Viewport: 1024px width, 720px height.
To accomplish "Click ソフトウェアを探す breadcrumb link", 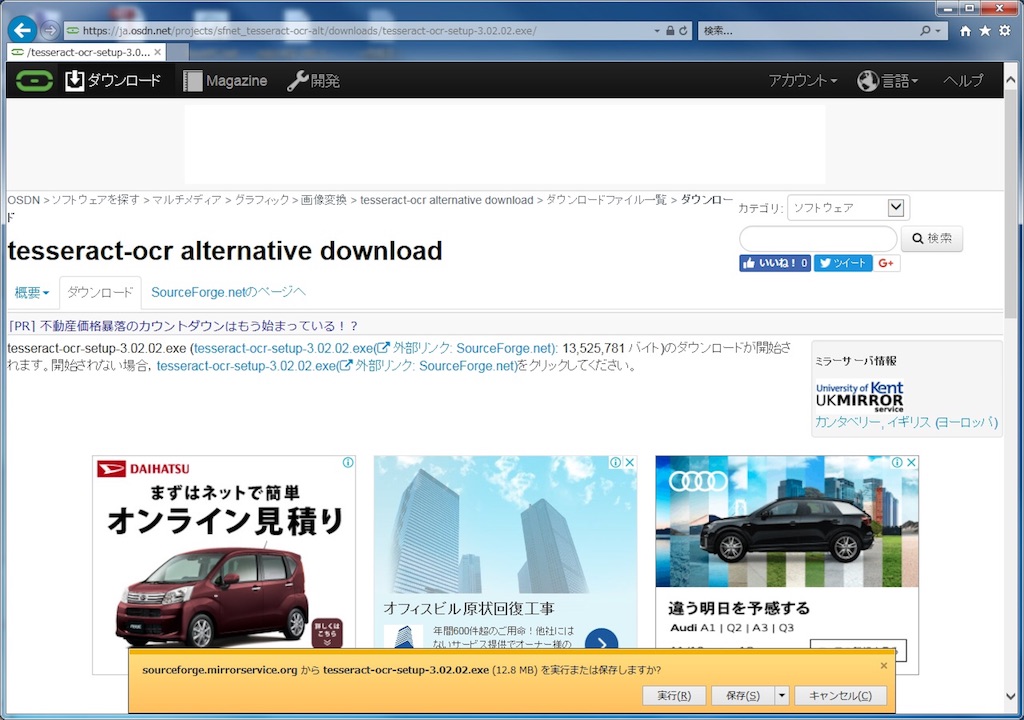I will [95, 200].
